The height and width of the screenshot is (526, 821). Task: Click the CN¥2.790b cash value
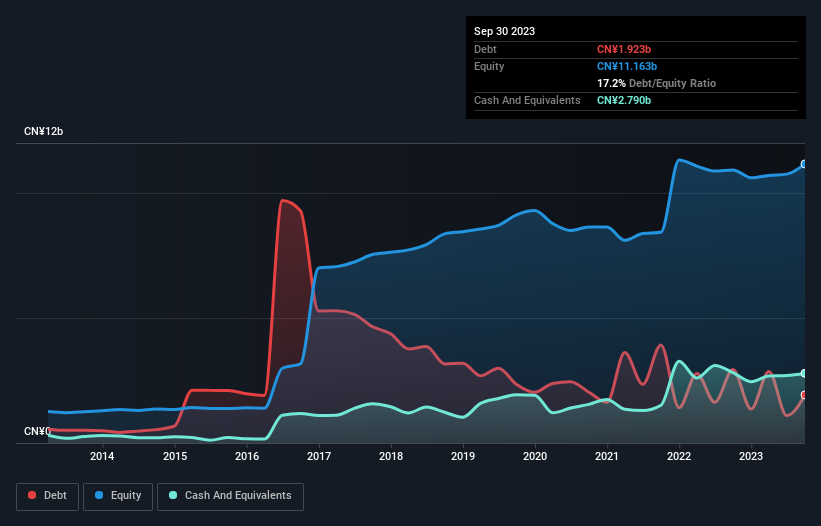[624, 100]
